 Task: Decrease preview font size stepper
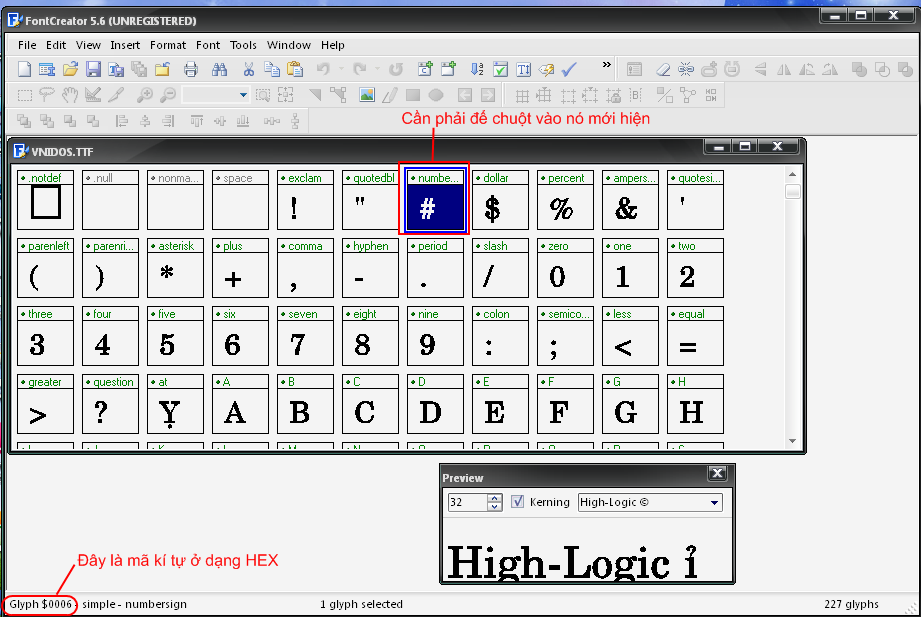tap(495, 507)
